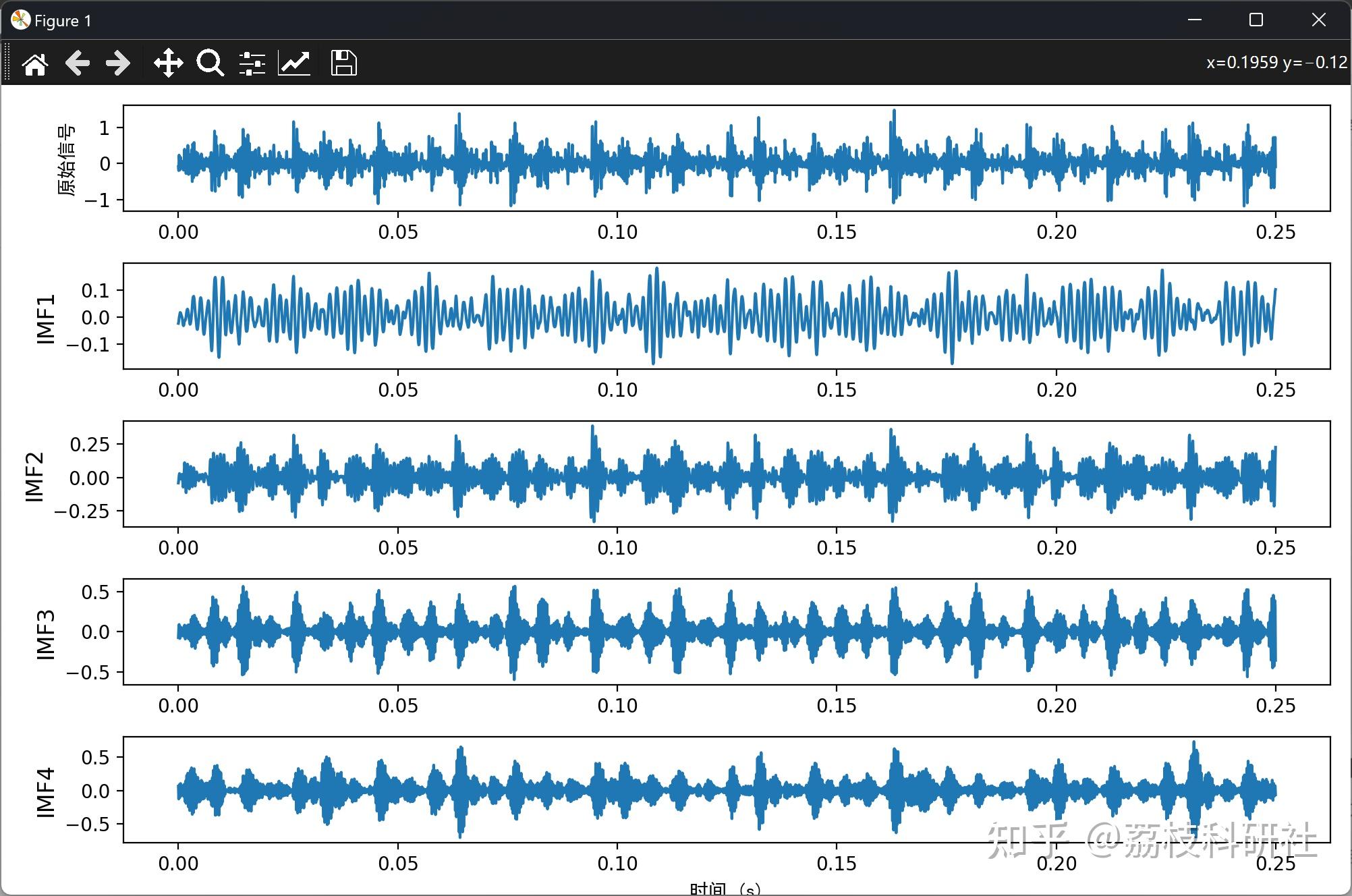Click inside the IMF1 subplot

pos(726,316)
